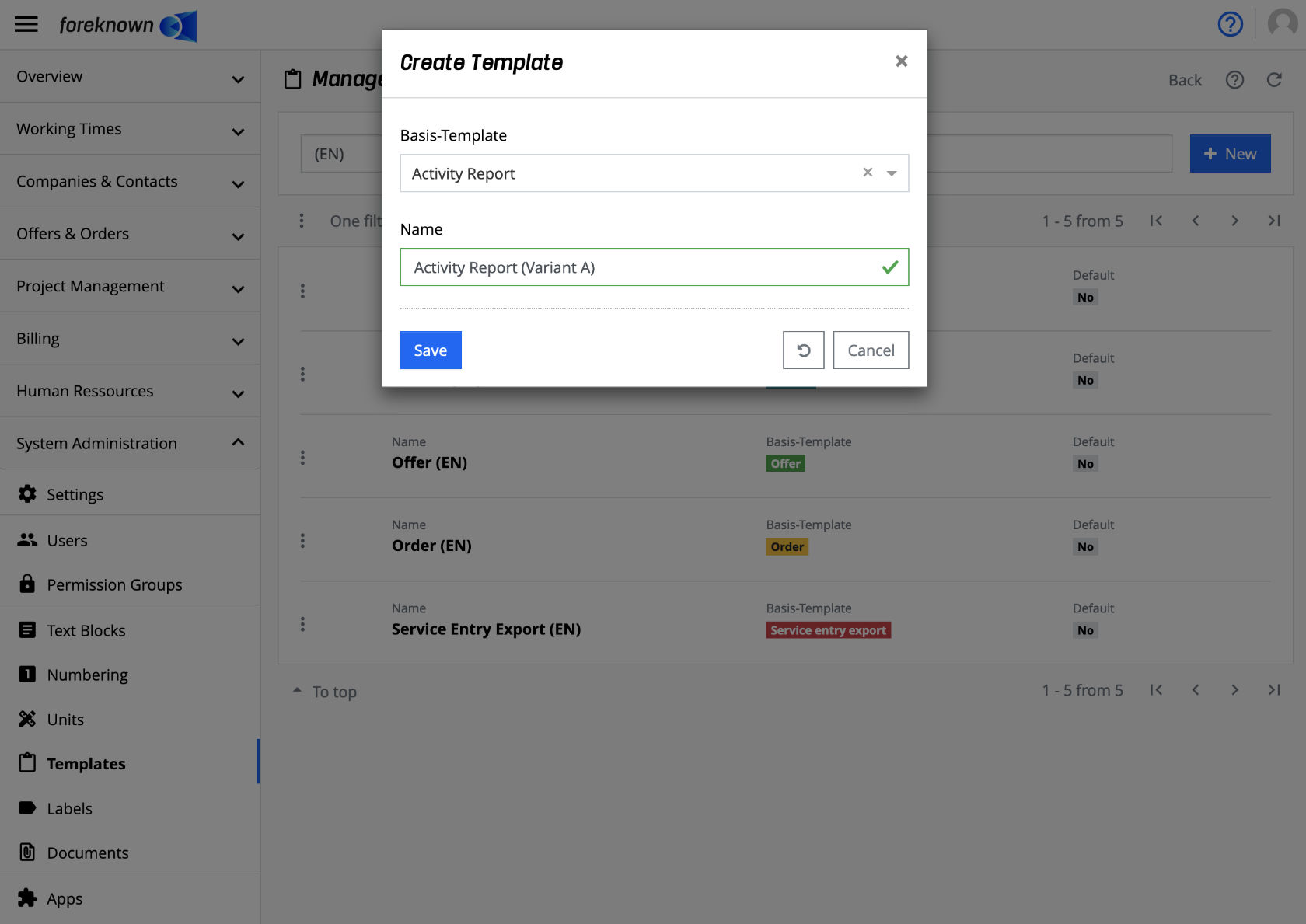Open the blue help question mark icon

pyautogui.click(x=1230, y=24)
